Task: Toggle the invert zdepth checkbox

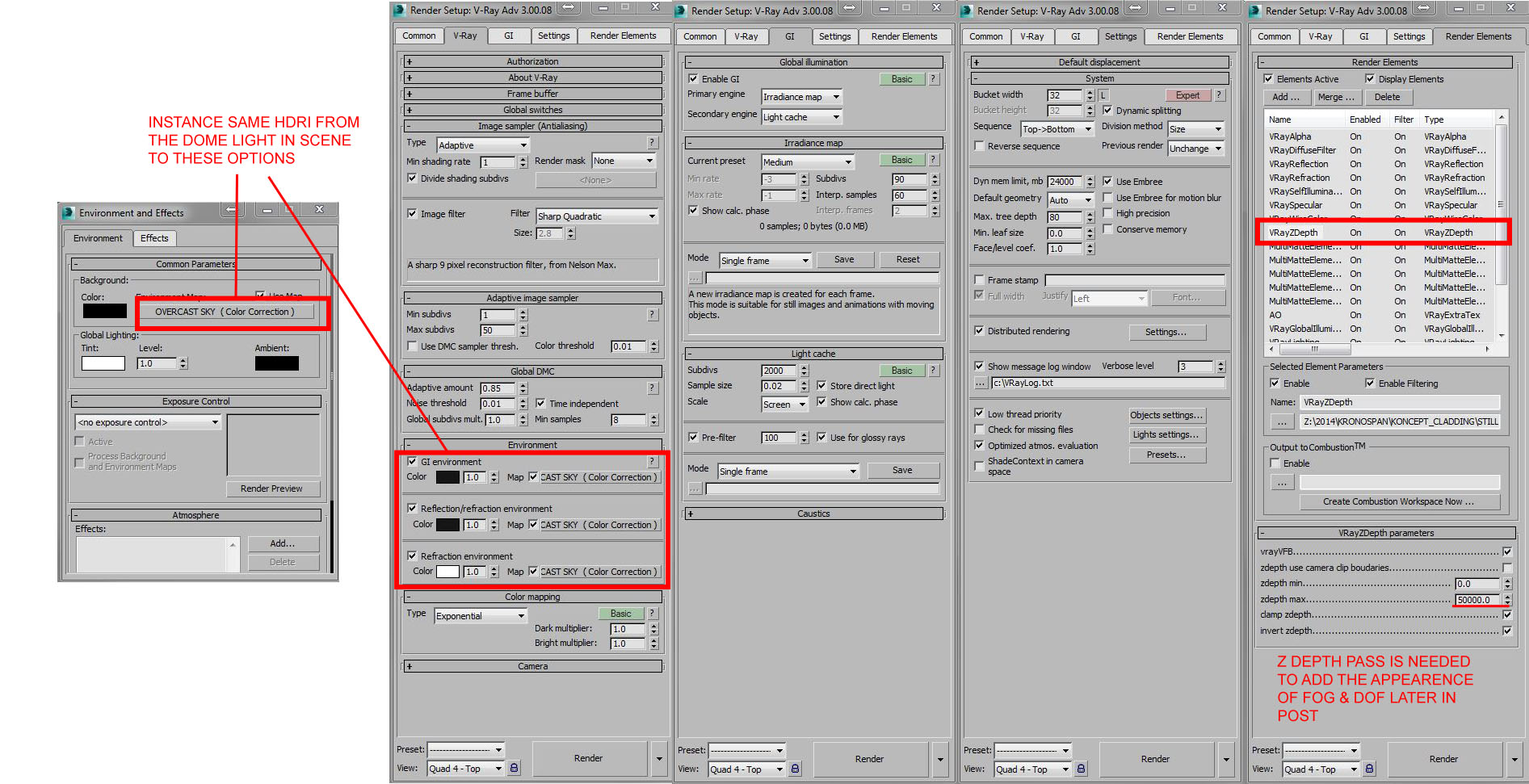Action: [x=1507, y=631]
